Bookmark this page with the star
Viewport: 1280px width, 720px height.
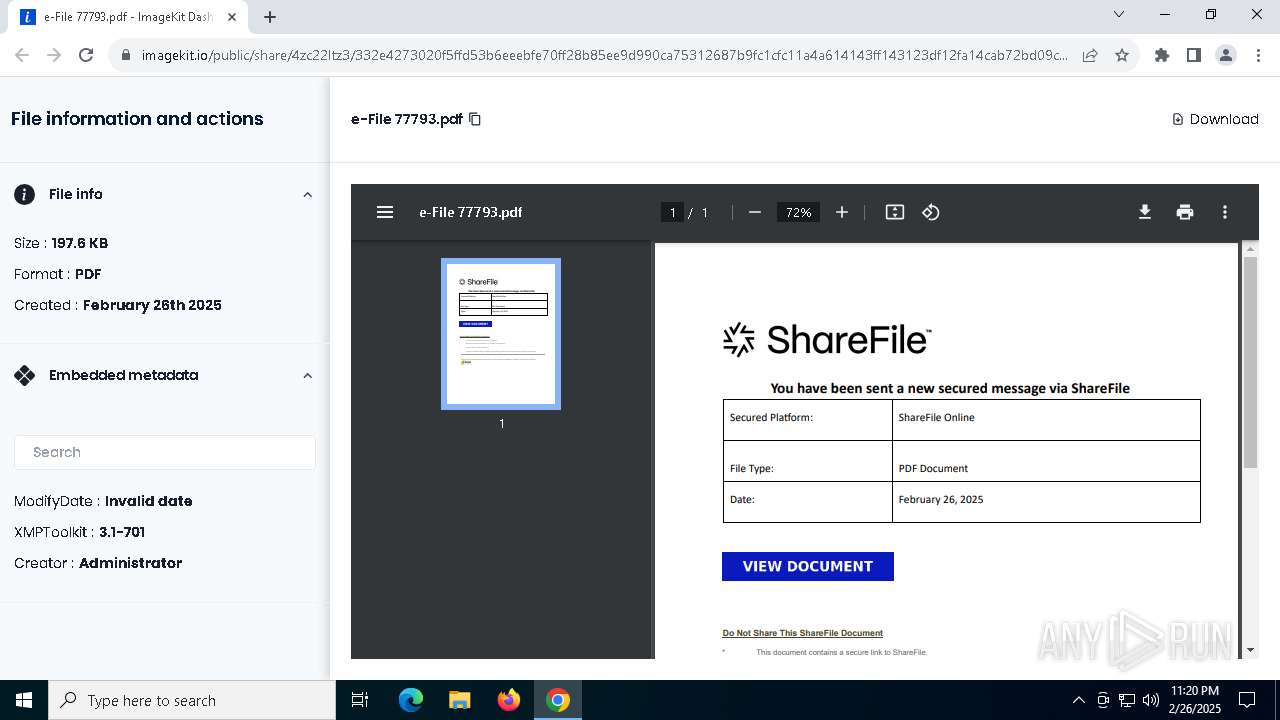click(x=1122, y=56)
